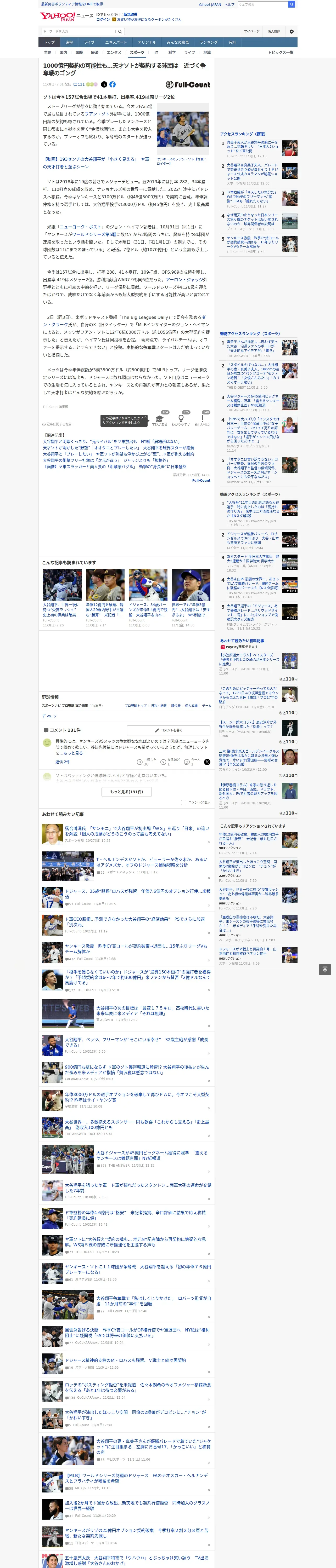React with 新しい視点 exclamation icon

pos(203,419)
